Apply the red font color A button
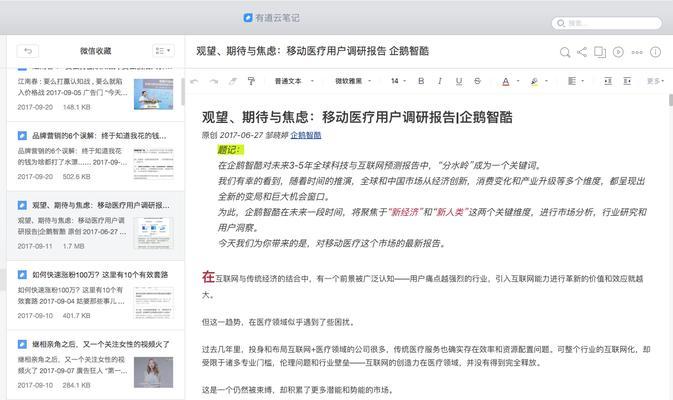 [x=506, y=81]
